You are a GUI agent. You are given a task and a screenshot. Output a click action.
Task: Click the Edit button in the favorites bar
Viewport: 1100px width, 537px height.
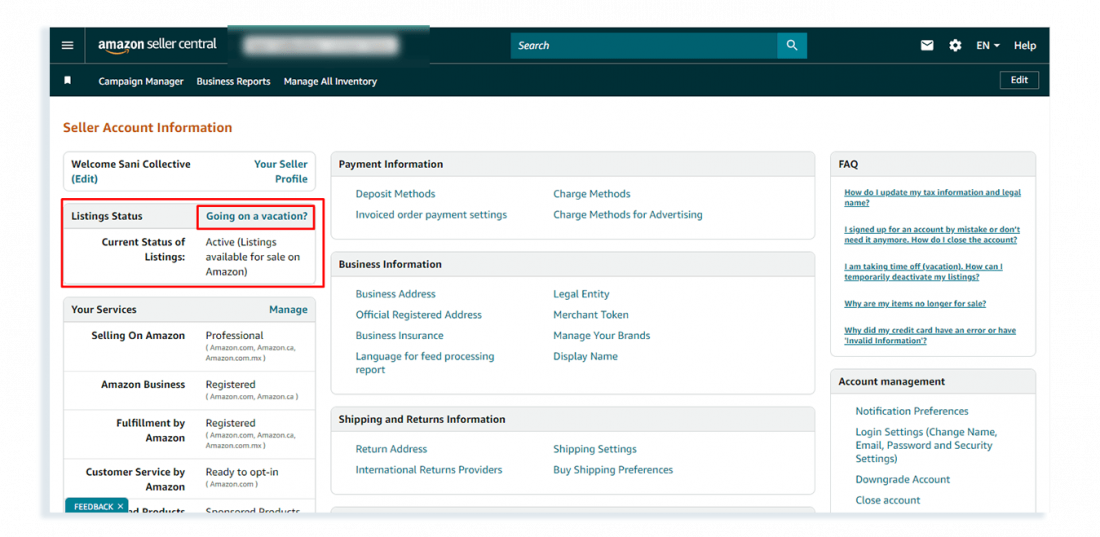(1019, 80)
